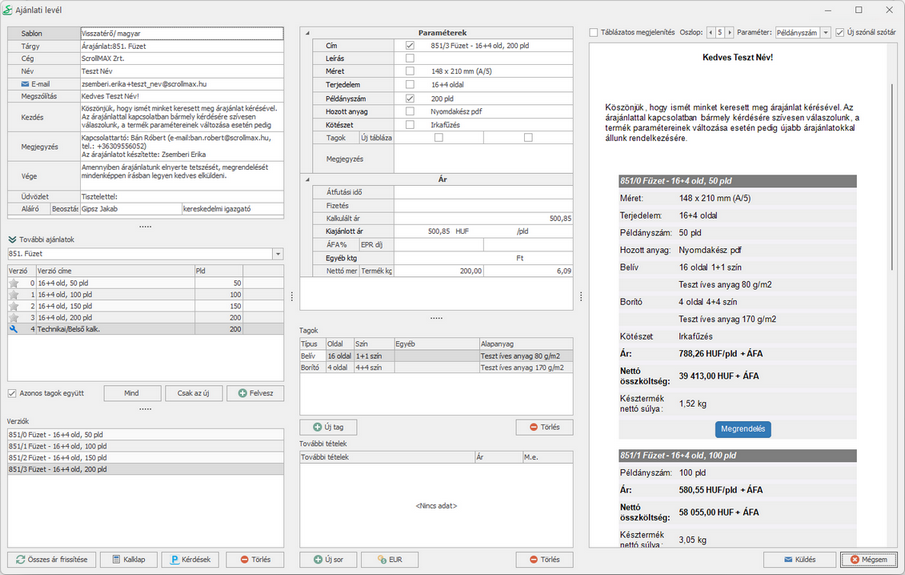Image resolution: width=905 pixels, height=575 pixels.
Task: Click the EUR currency button
Action: coord(390,559)
